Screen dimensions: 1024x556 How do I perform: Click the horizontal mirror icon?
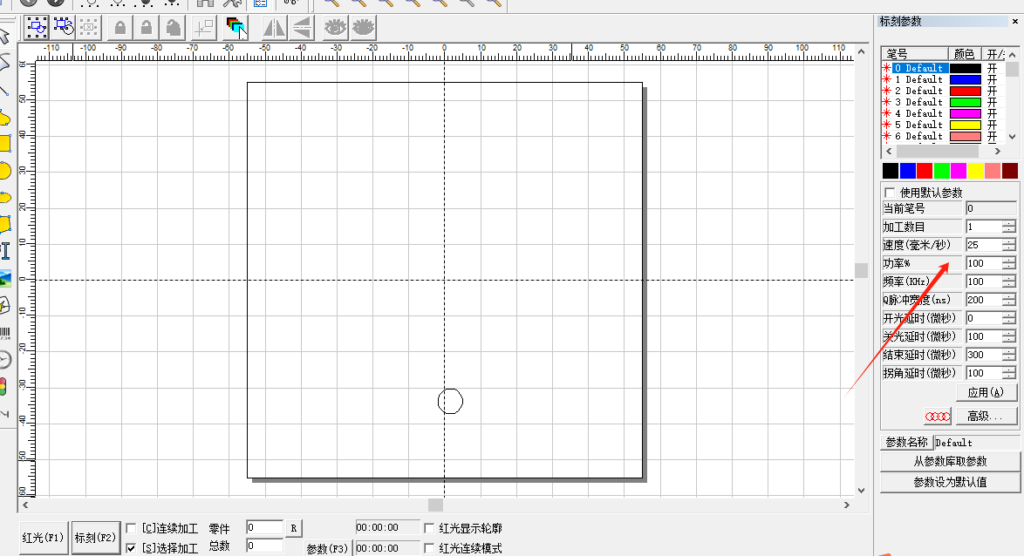click(x=273, y=27)
